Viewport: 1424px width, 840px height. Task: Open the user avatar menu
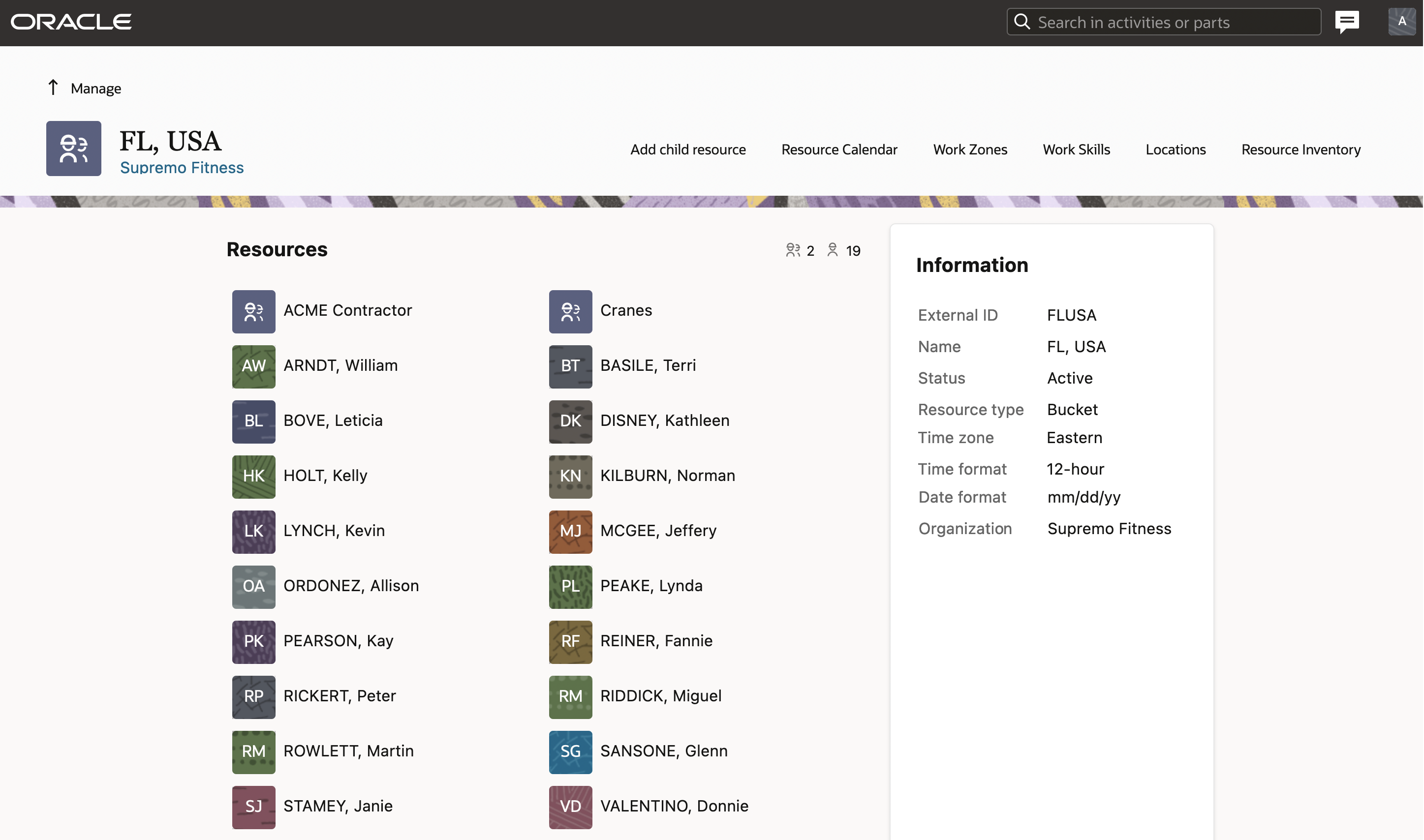(x=1401, y=22)
